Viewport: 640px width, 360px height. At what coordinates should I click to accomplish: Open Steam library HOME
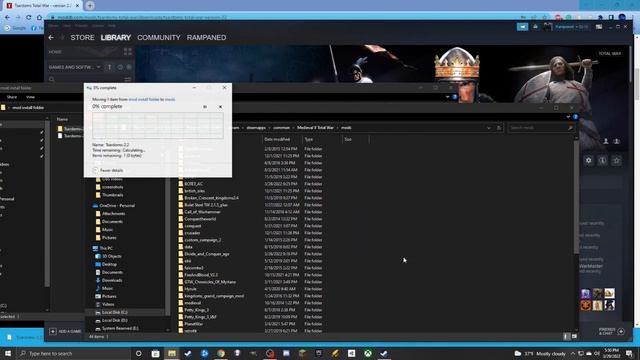[55, 52]
